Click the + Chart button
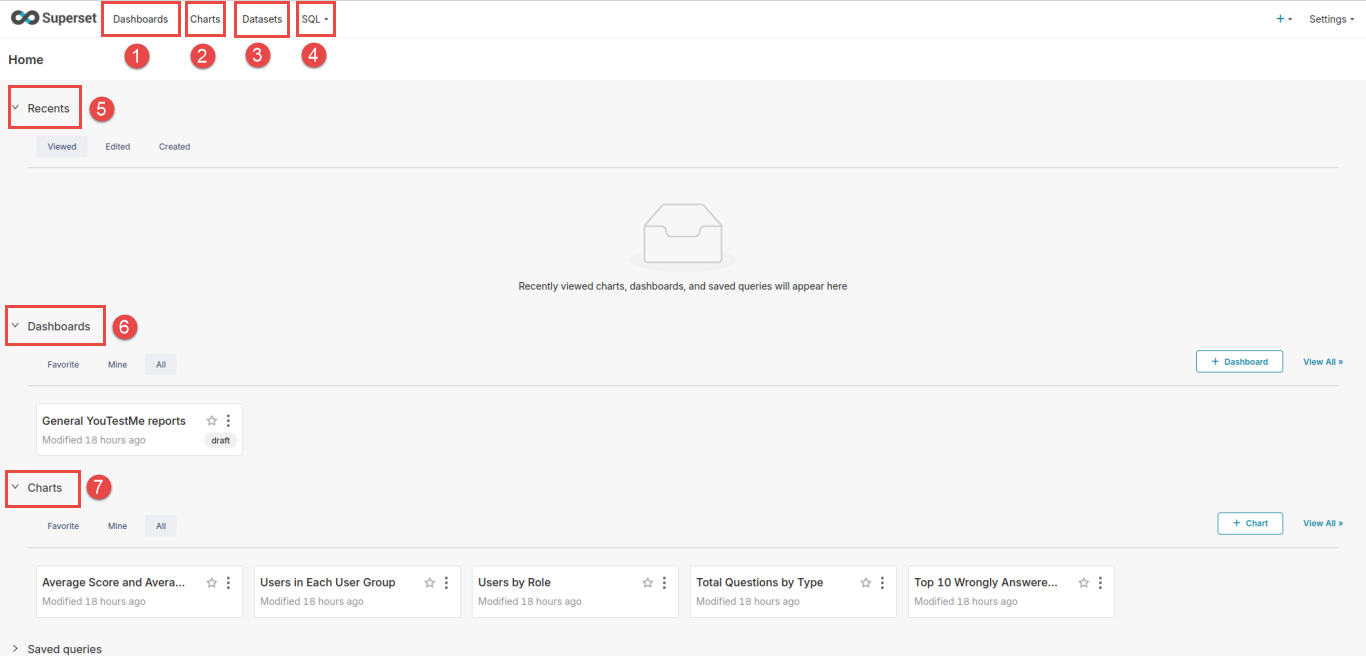Viewport: 1366px width, 656px height. click(1250, 523)
